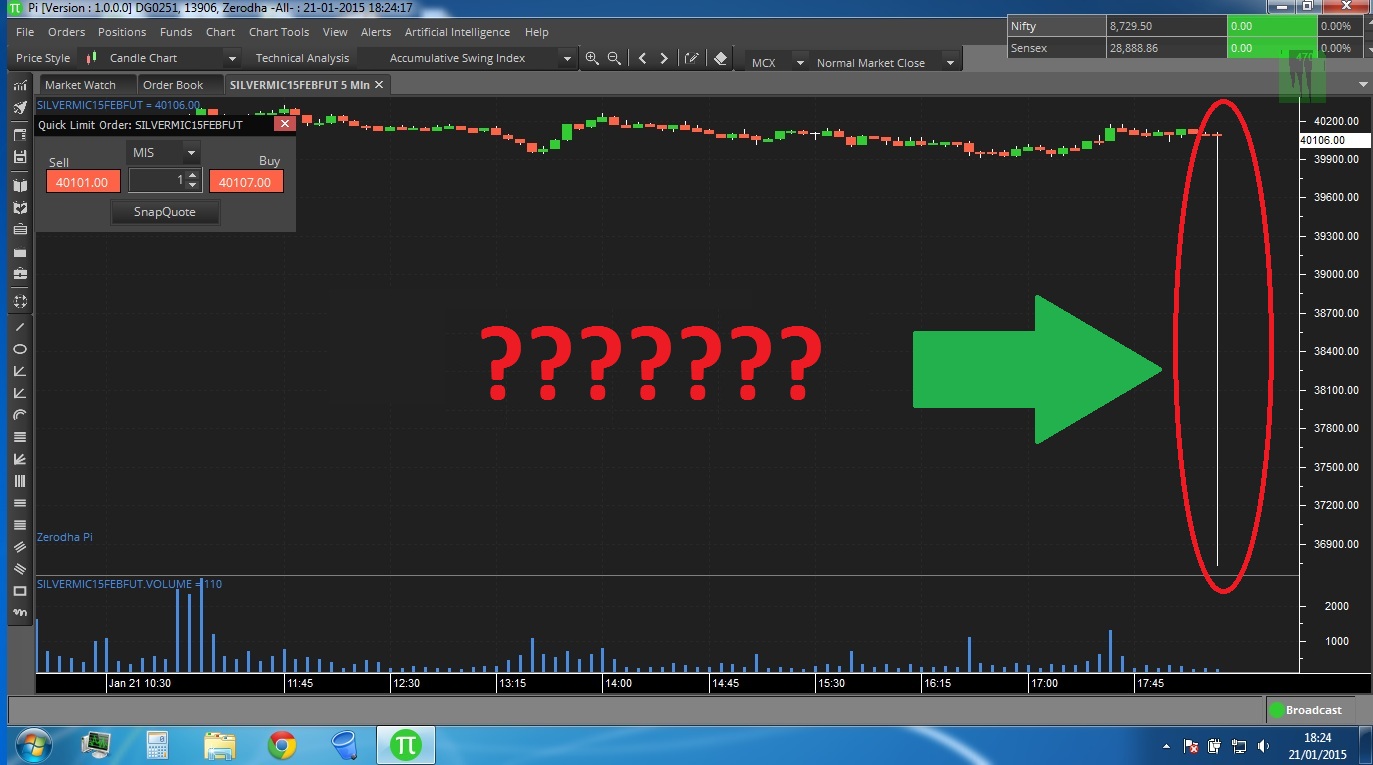Click the Buy 40107.00 button
The width and height of the screenshot is (1373, 765).
246,181
